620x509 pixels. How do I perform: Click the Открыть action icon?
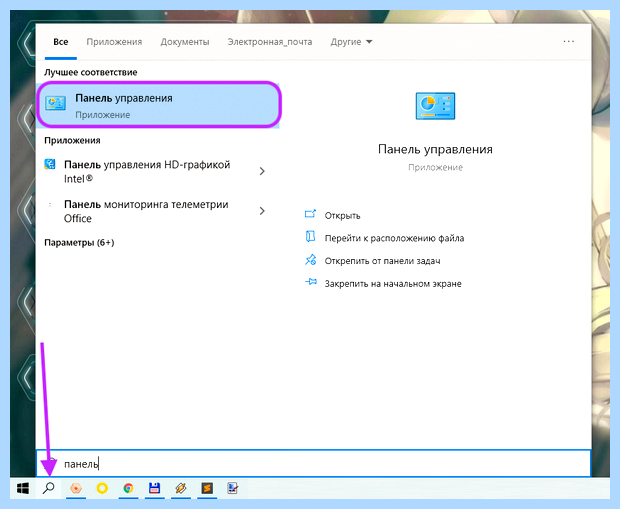(x=310, y=214)
